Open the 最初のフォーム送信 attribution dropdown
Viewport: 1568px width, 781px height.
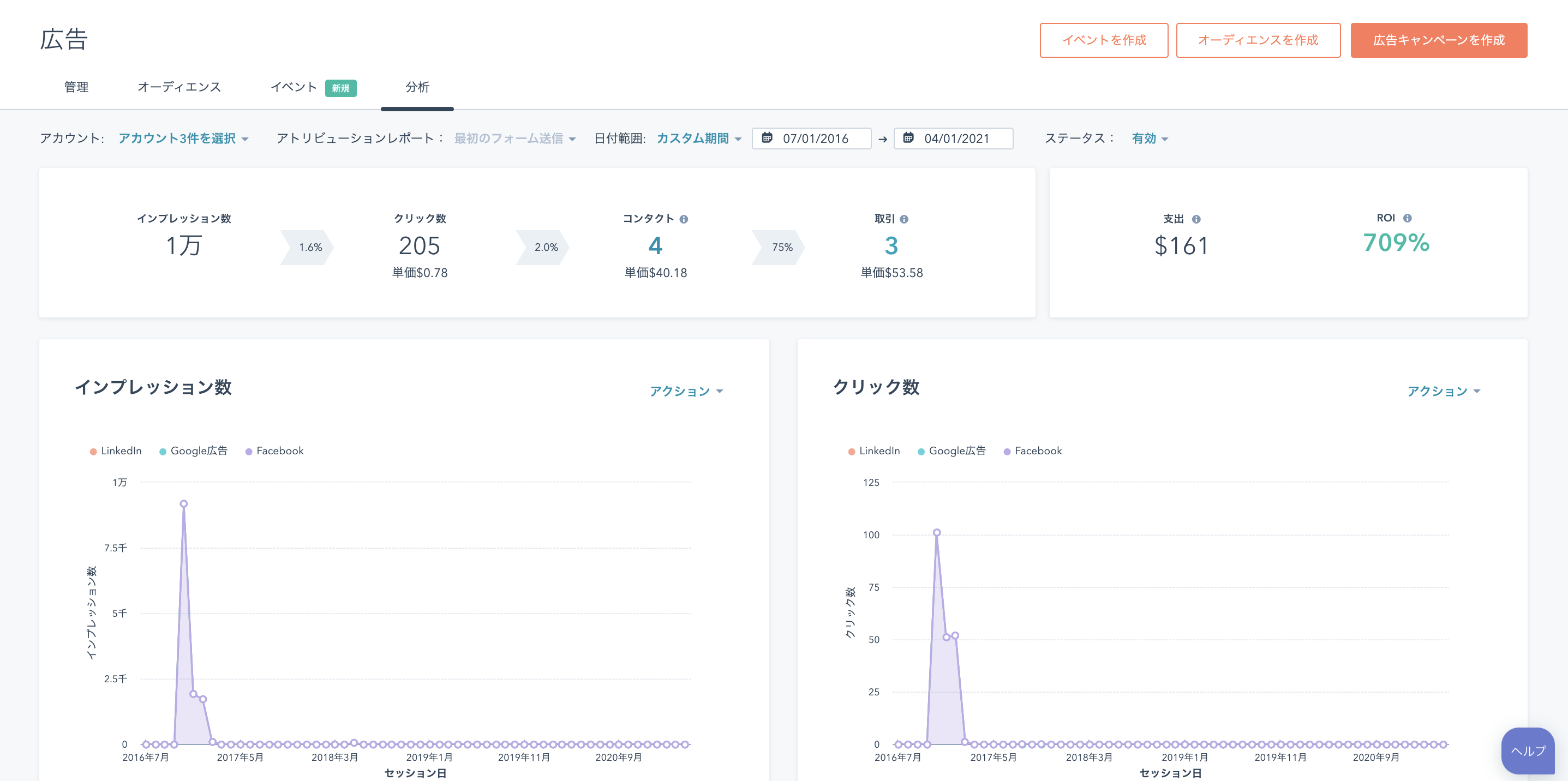(515, 138)
